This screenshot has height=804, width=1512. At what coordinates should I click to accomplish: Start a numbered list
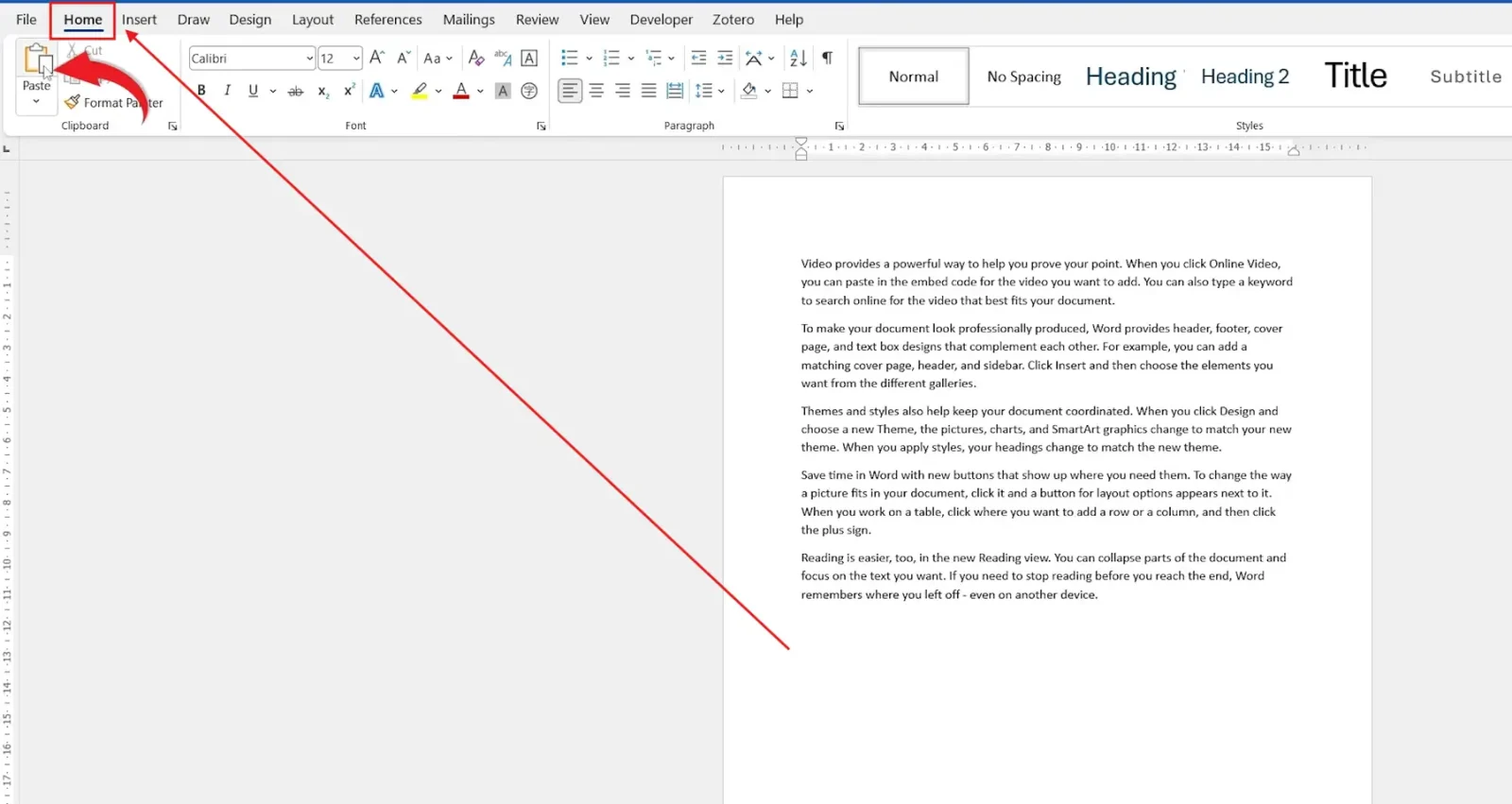pyautogui.click(x=611, y=58)
